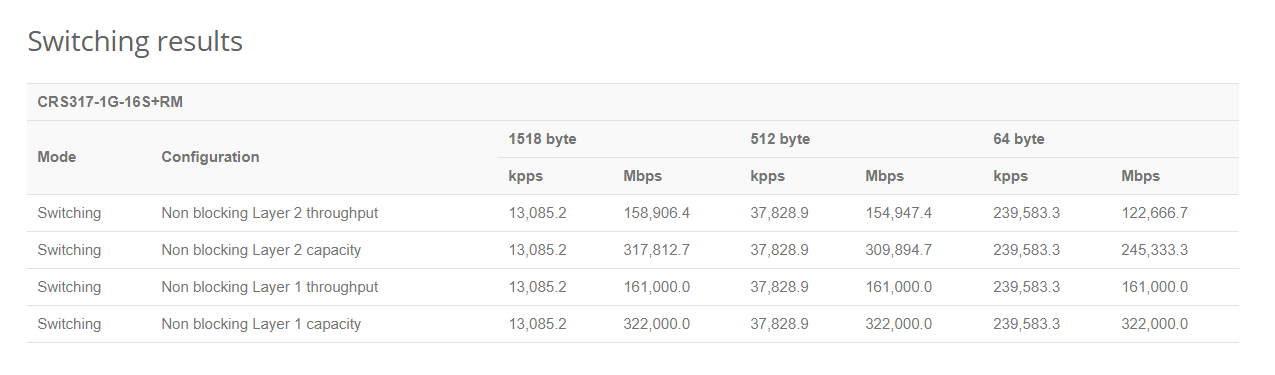Screen dimensions: 1275x375
Task: Select the CRS317-1G-16S+RM table title
Action: click(x=110, y=102)
